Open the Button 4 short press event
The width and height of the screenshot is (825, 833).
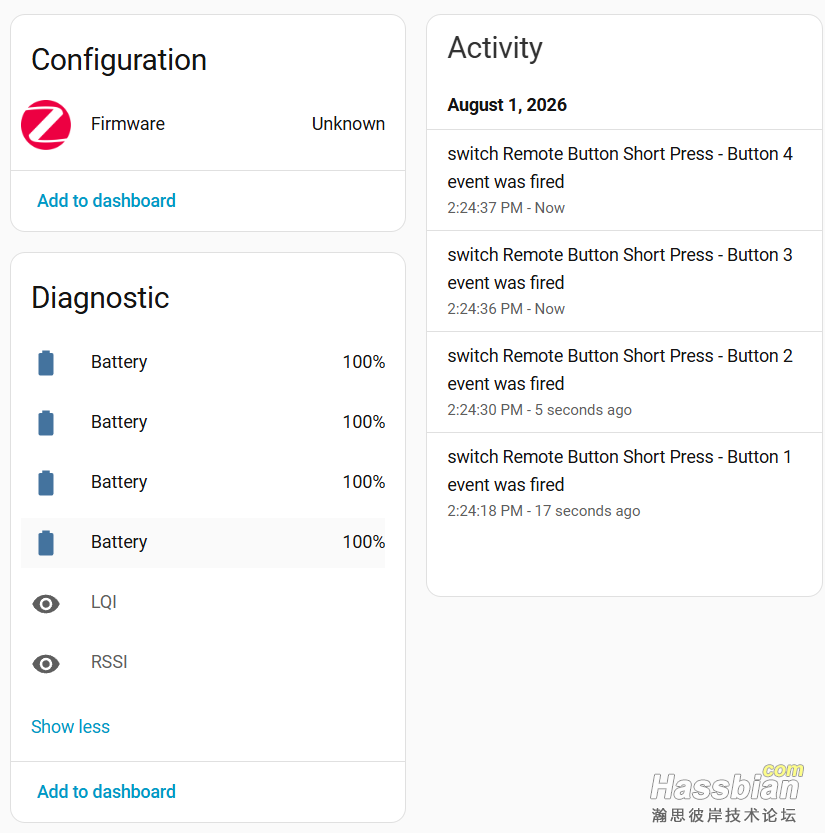624,180
